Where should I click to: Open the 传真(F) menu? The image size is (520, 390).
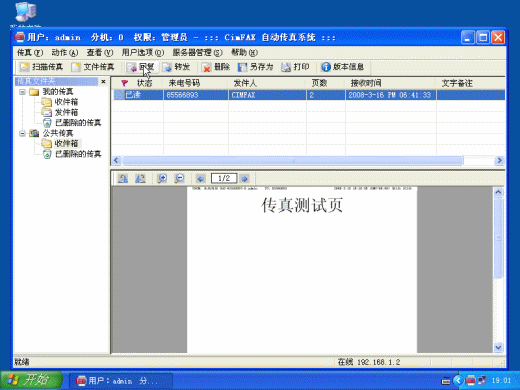(30, 53)
